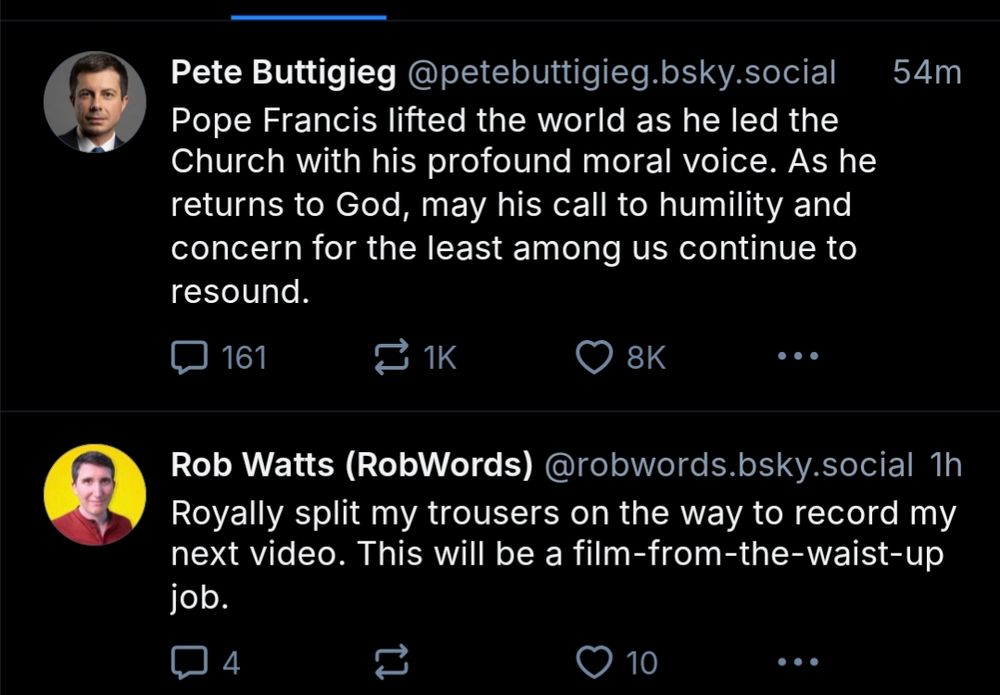The height and width of the screenshot is (695, 1000).
Task: Open Rob Watts's yellow profile avatar
Action: click(x=95, y=495)
